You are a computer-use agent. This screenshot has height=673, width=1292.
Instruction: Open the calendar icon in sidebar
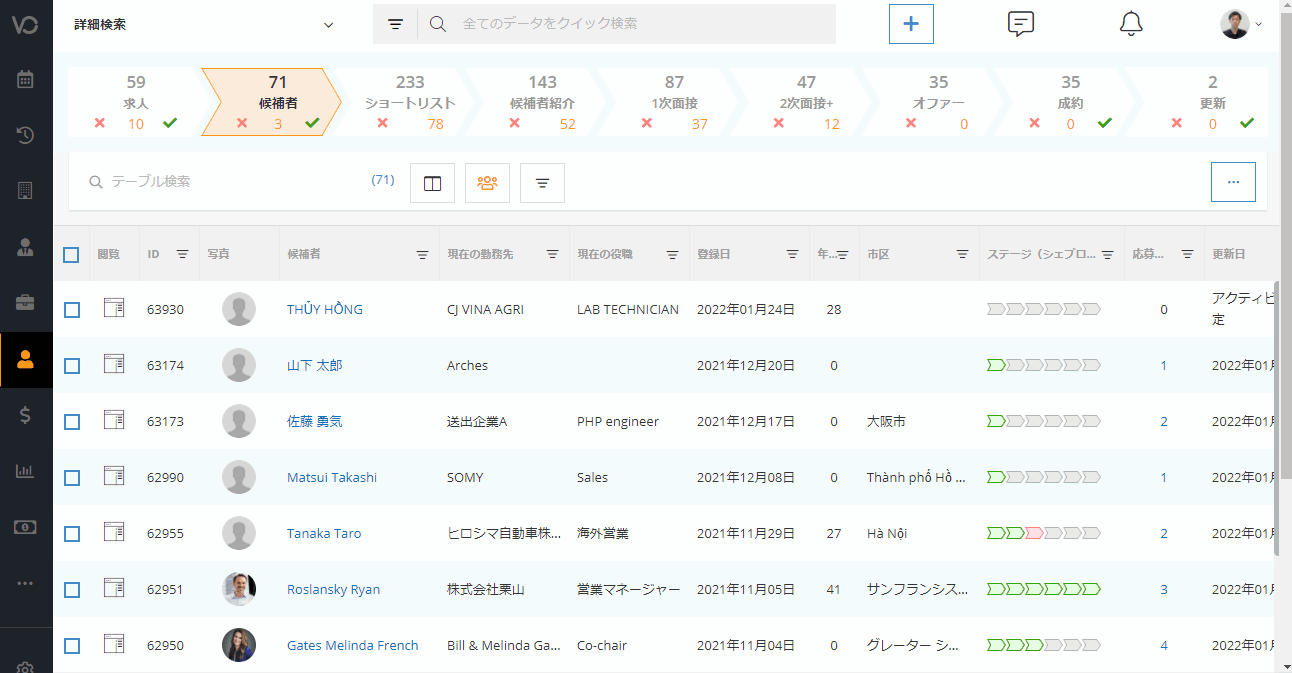(26, 79)
